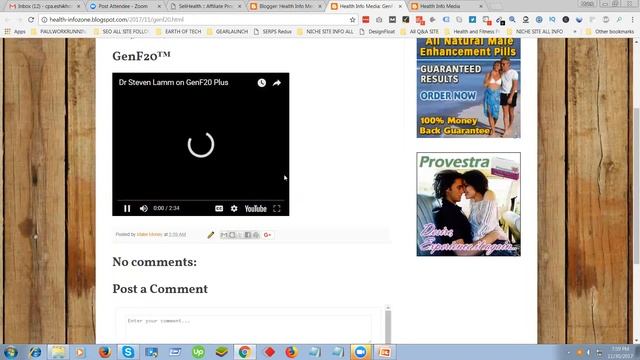Enter fullscreen mode on the video
Screen dimensions: 640x360
[x=277, y=209]
